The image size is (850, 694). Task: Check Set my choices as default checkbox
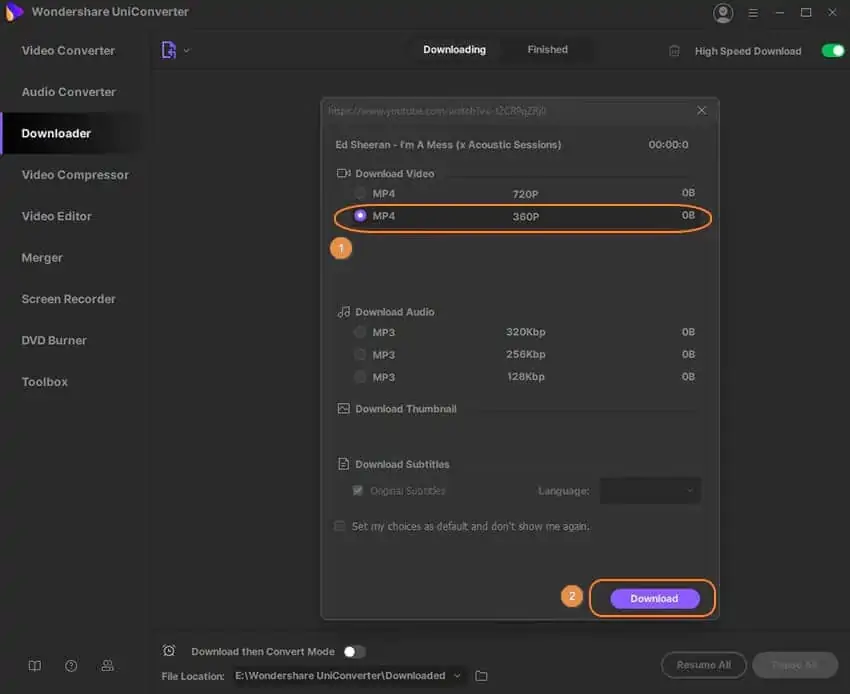(339, 526)
